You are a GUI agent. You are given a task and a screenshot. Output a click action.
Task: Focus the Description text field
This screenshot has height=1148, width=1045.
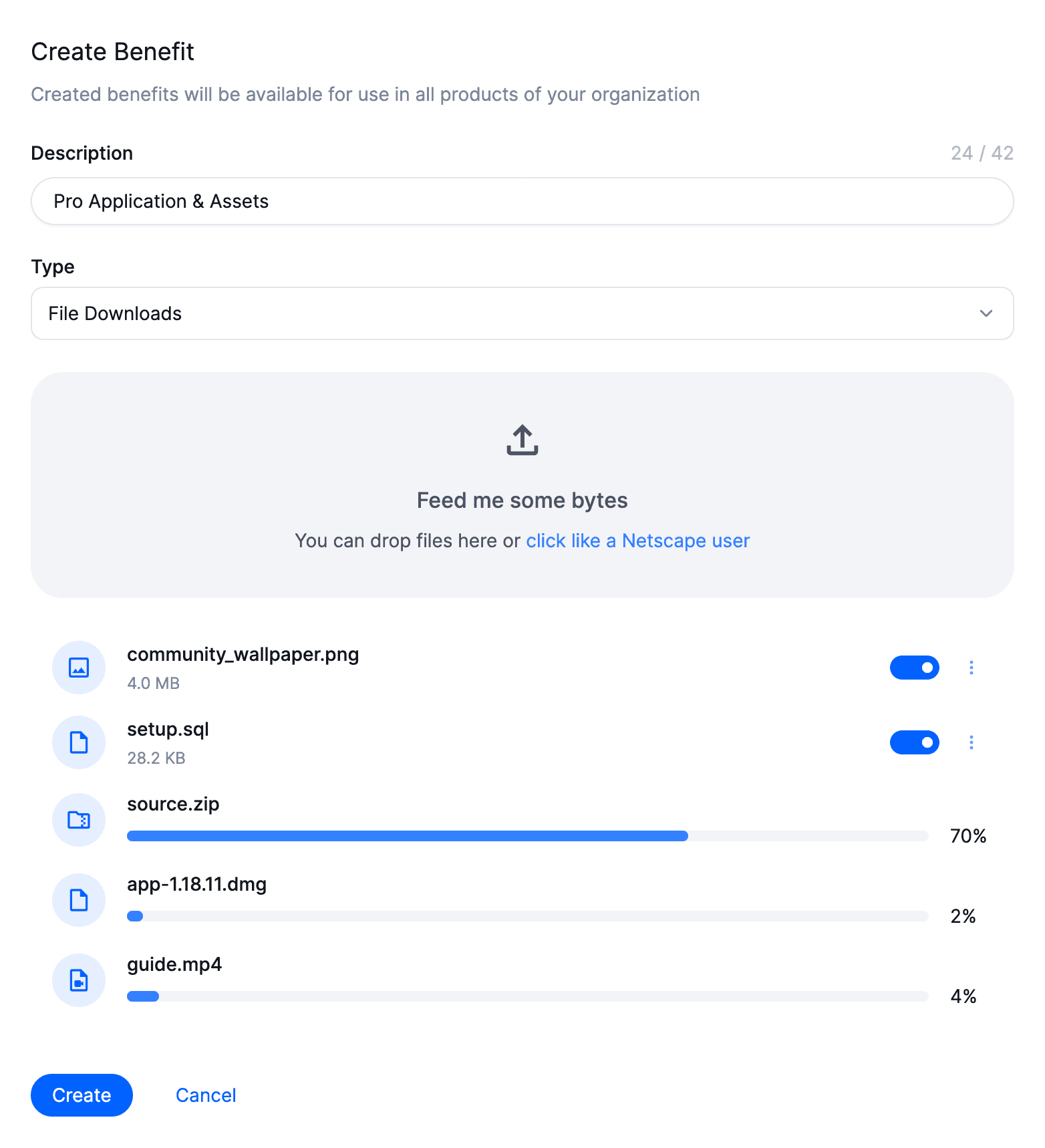coord(521,201)
